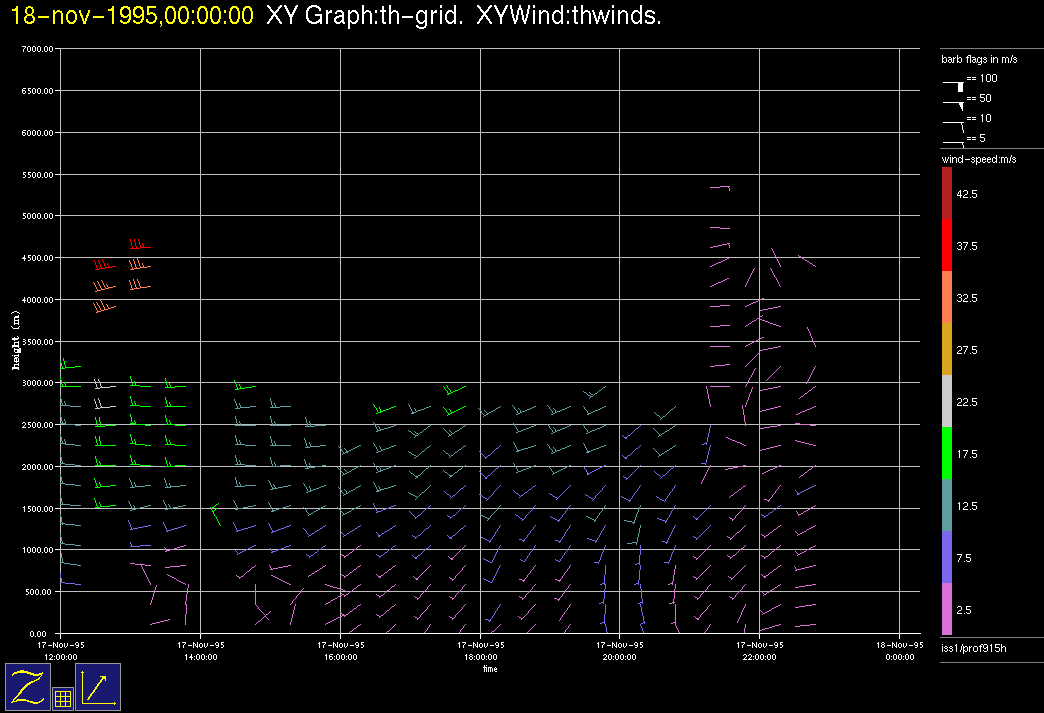Viewport: 1044px width, 713px height.
Task: Click the 'time' label under x-axis
Action: point(490,669)
